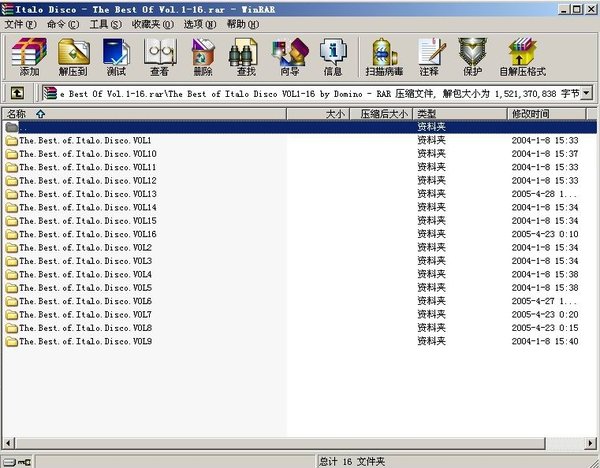The height and width of the screenshot is (468, 600).
Task: Launch the 向导 (Wizard) toolbar icon
Action: (290, 57)
